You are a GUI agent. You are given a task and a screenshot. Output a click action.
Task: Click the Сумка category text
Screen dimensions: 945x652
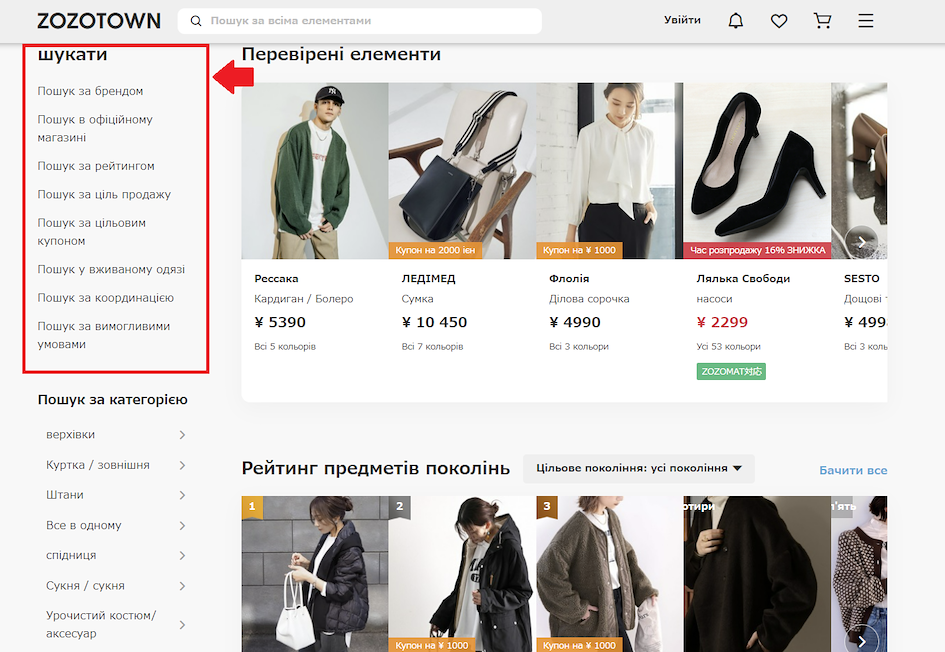click(x=417, y=299)
